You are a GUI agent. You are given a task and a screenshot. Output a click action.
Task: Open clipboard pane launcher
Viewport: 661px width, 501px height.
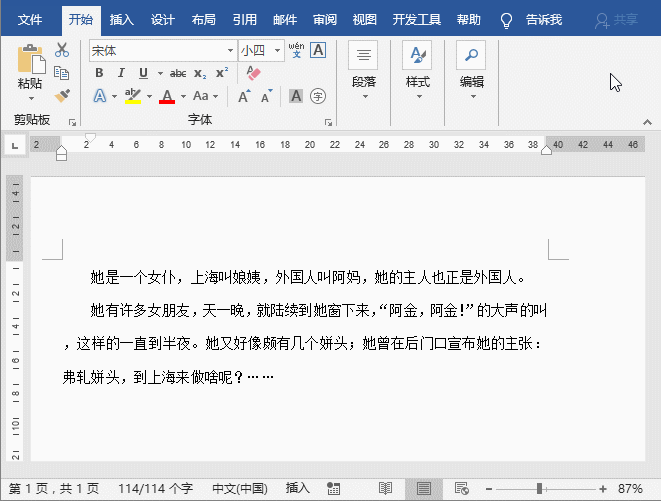pos(73,122)
